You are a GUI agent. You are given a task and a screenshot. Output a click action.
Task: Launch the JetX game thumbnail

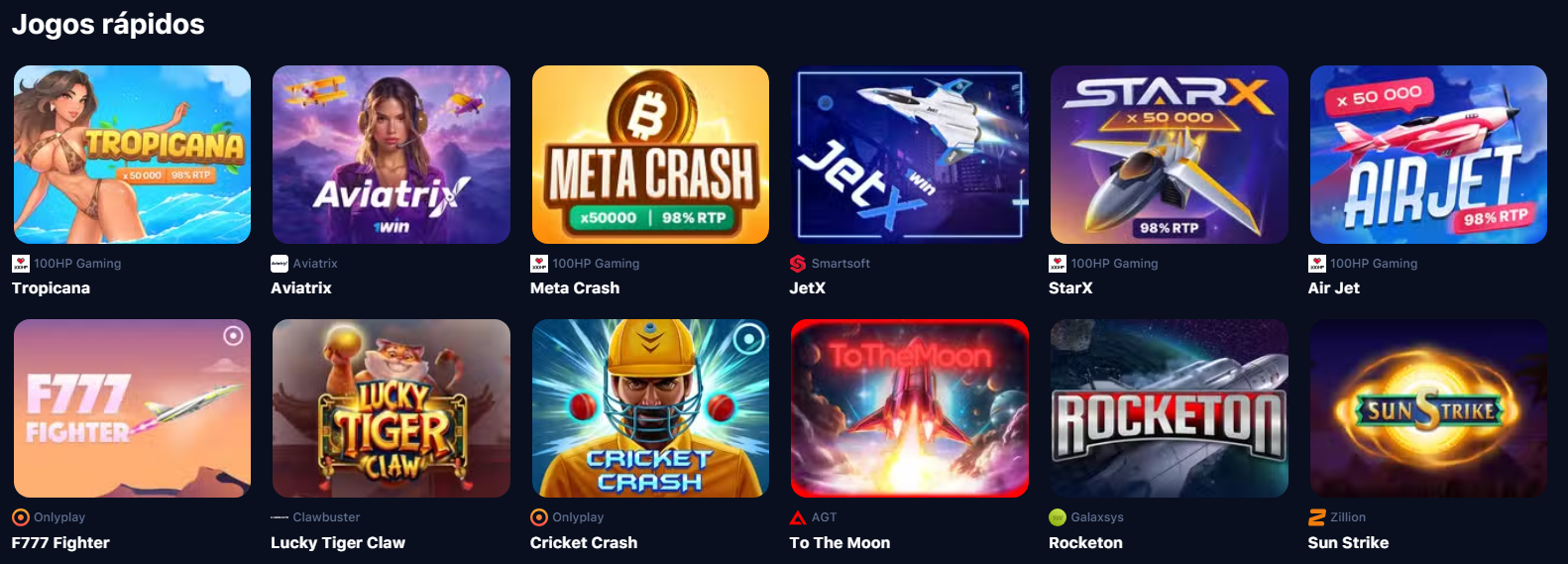(910, 155)
